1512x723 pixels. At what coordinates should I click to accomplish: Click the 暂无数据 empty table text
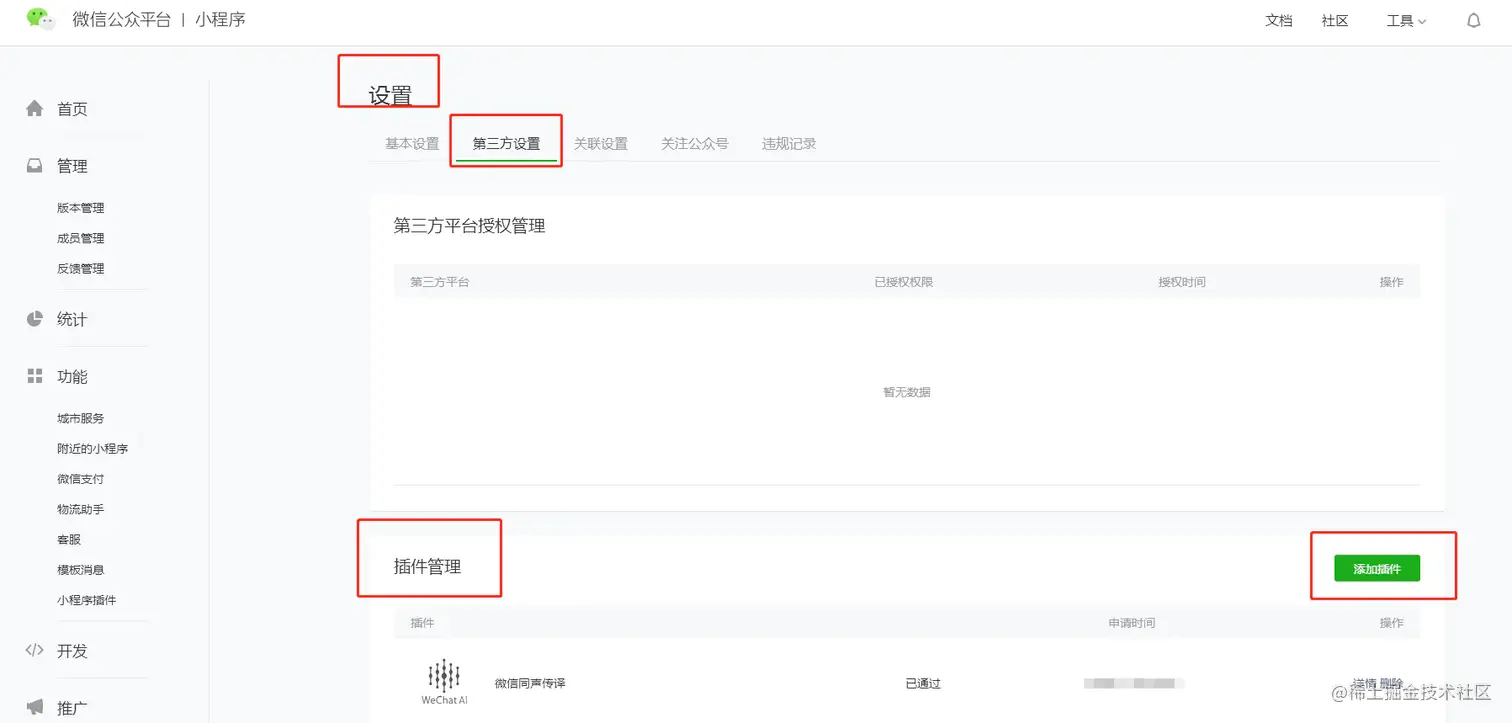click(x=907, y=392)
